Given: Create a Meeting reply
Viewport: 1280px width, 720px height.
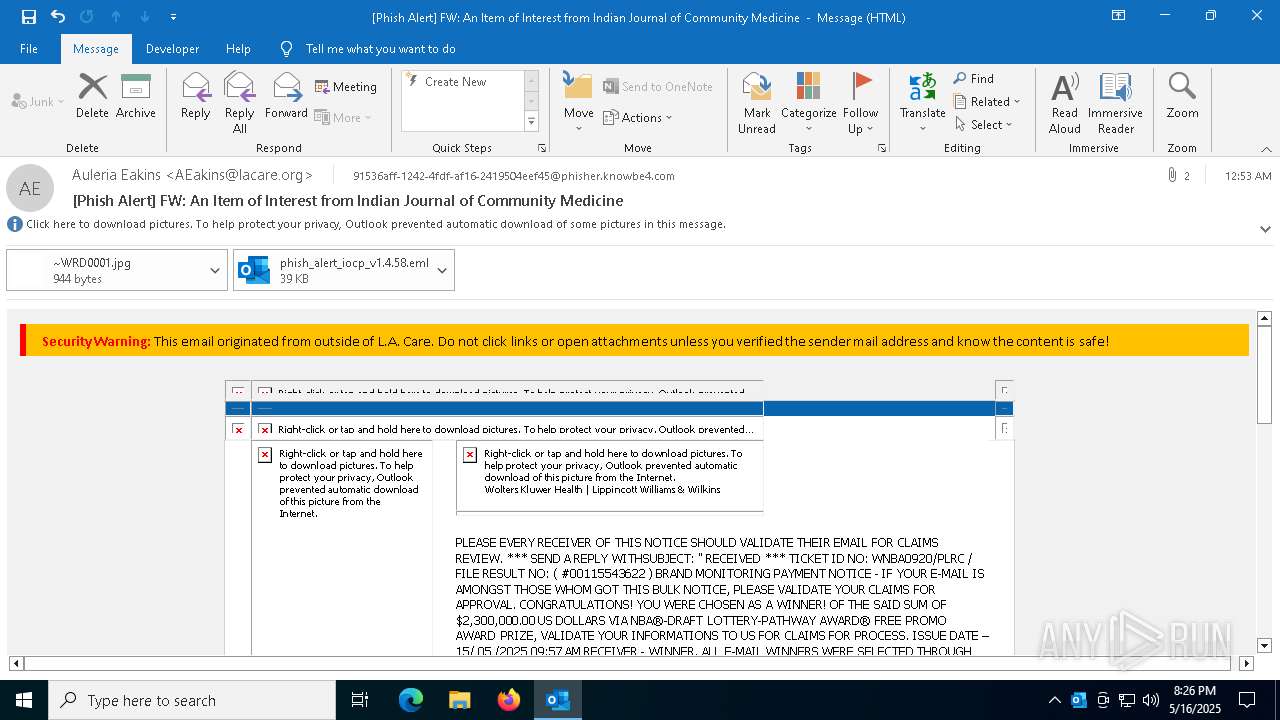Looking at the screenshot, I should pyautogui.click(x=346, y=87).
